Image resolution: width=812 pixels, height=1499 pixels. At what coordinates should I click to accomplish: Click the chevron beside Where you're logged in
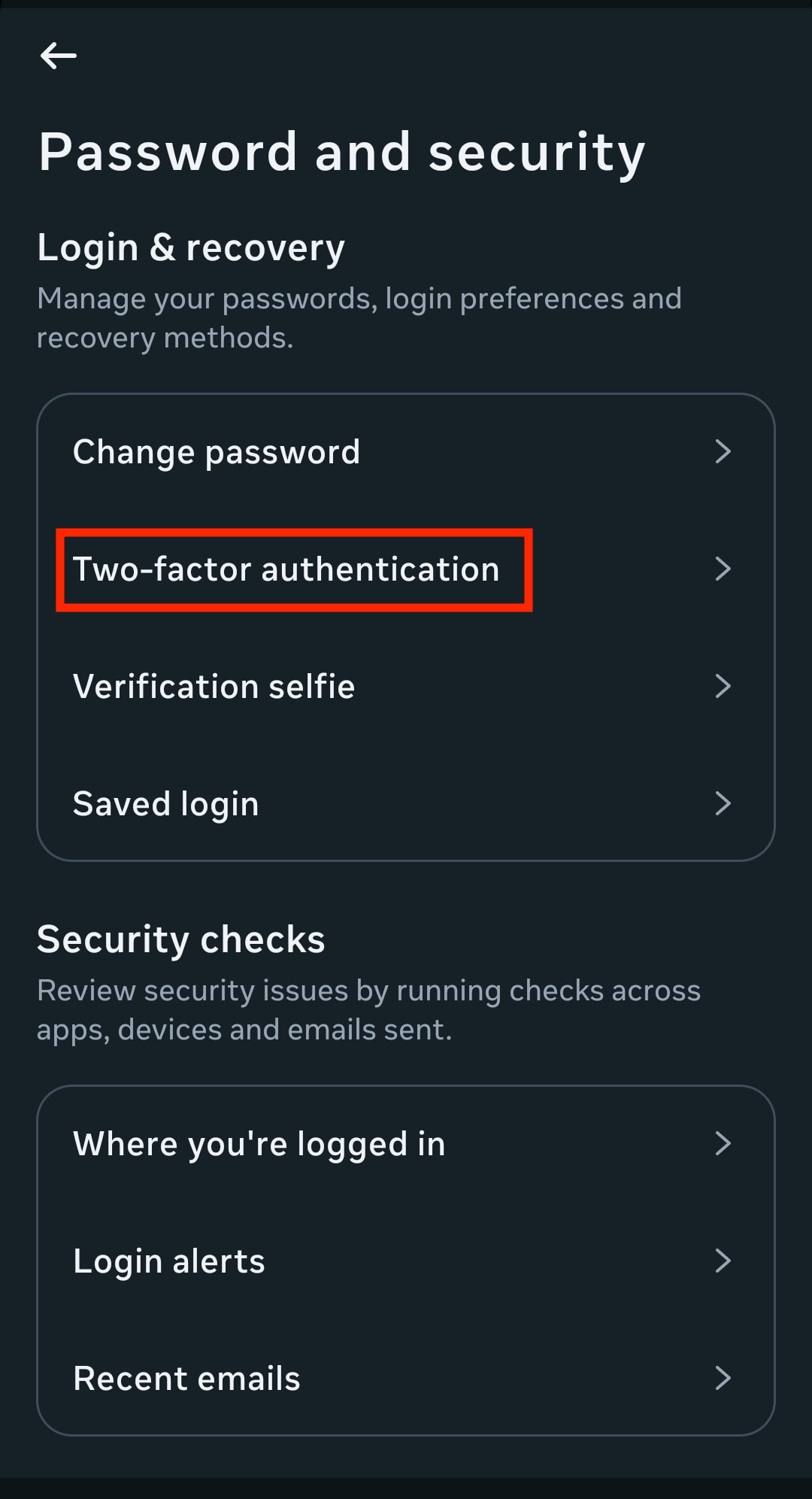(x=724, y=1143)
